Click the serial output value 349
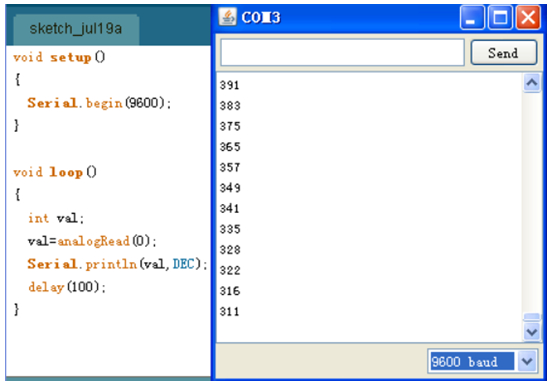The height and width of the screenshot is (386, 553). [x=230, y=188]
